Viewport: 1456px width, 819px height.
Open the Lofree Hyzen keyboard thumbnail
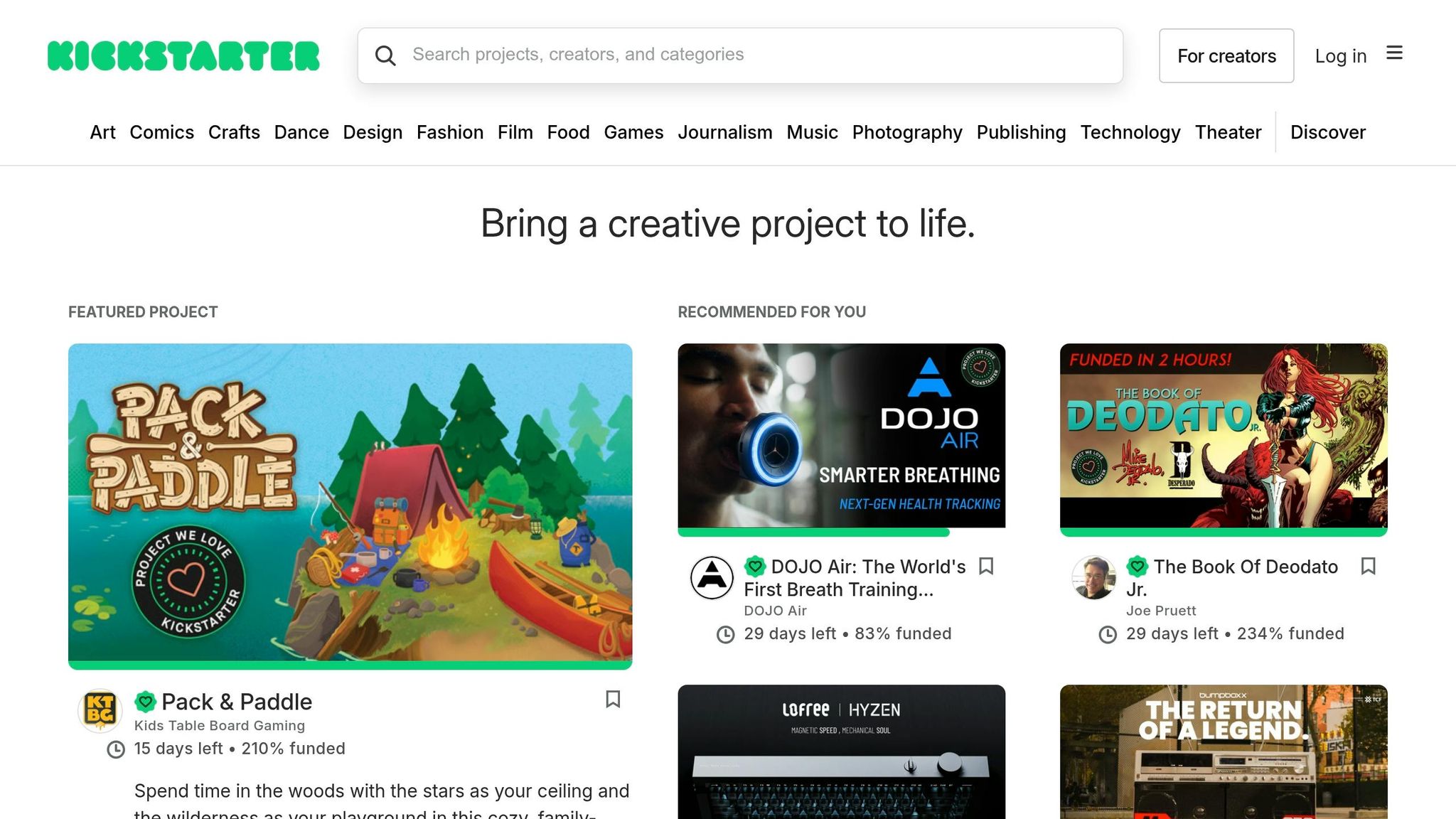[841, 752]
